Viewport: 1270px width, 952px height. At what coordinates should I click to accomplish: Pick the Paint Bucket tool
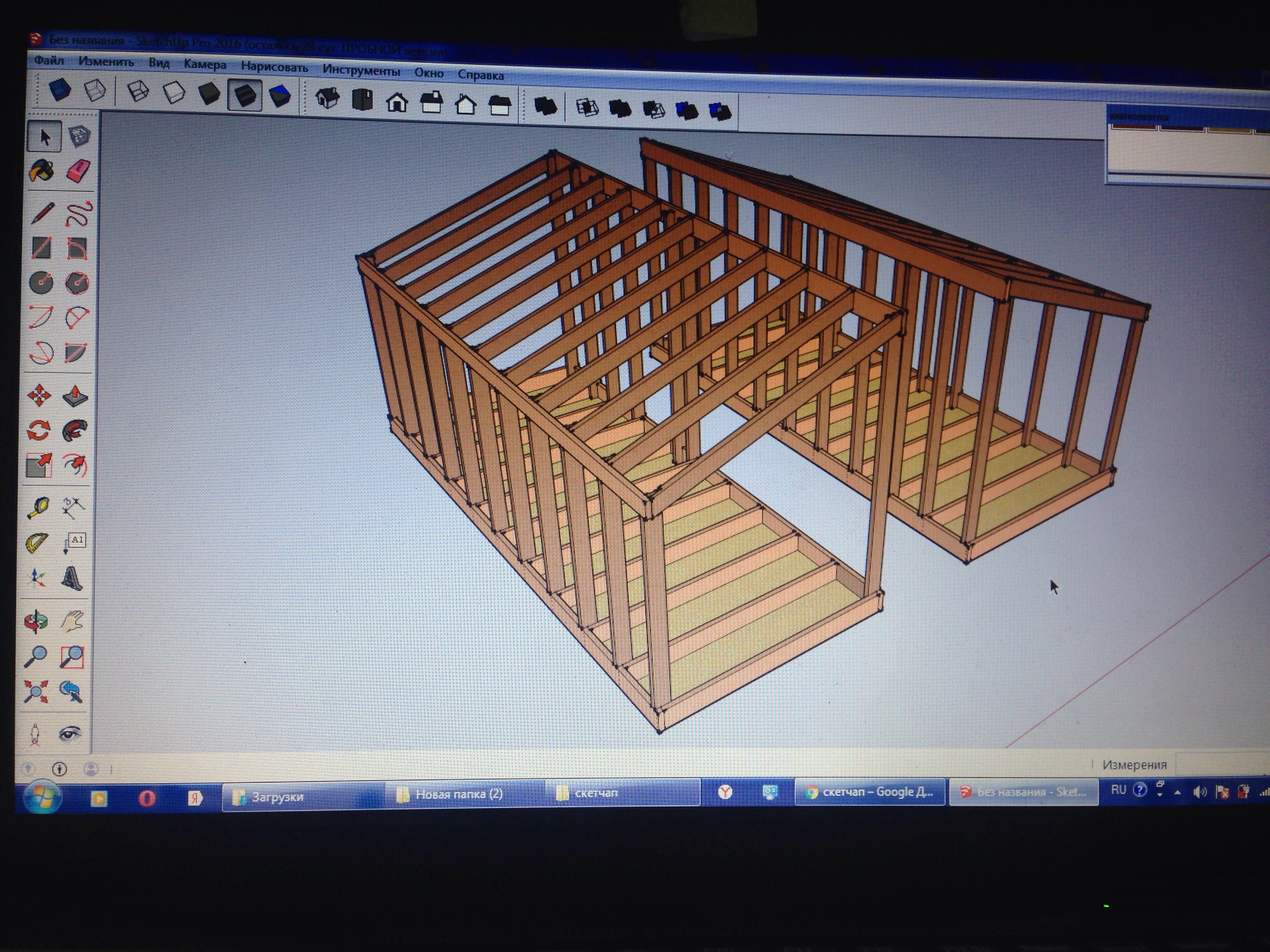[41, 170]
